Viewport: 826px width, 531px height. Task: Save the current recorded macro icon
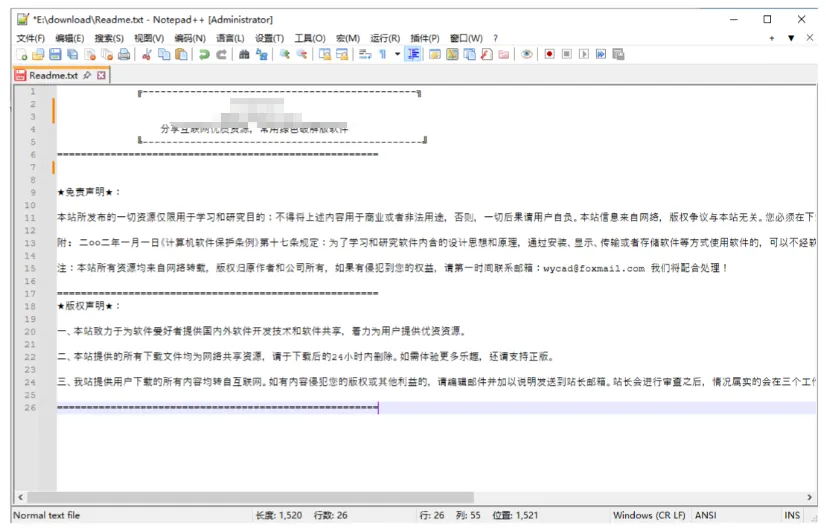tap(618, 54)
